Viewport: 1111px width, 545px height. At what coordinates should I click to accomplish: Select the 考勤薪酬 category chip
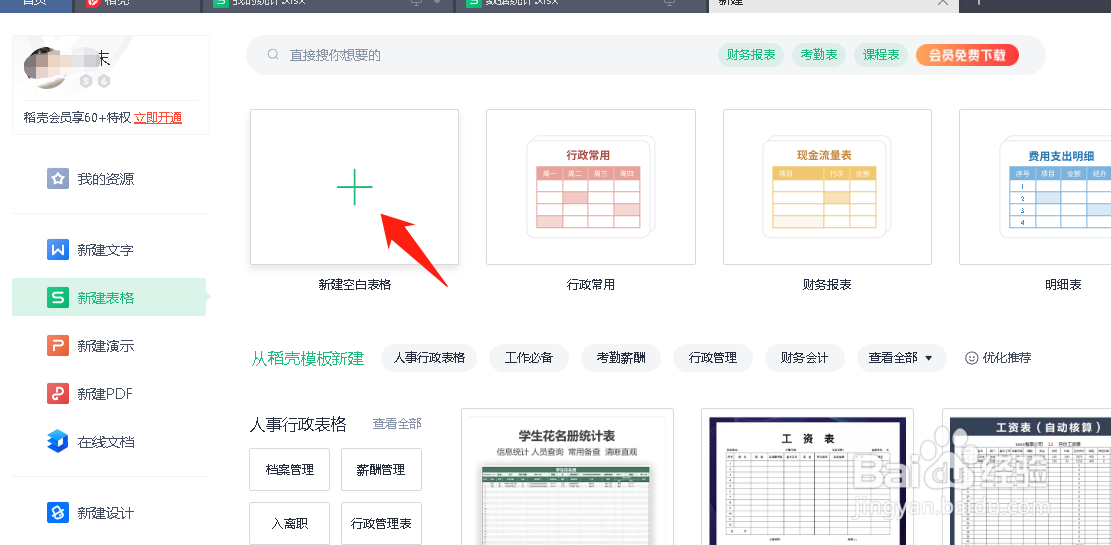[x=621, y=358]
